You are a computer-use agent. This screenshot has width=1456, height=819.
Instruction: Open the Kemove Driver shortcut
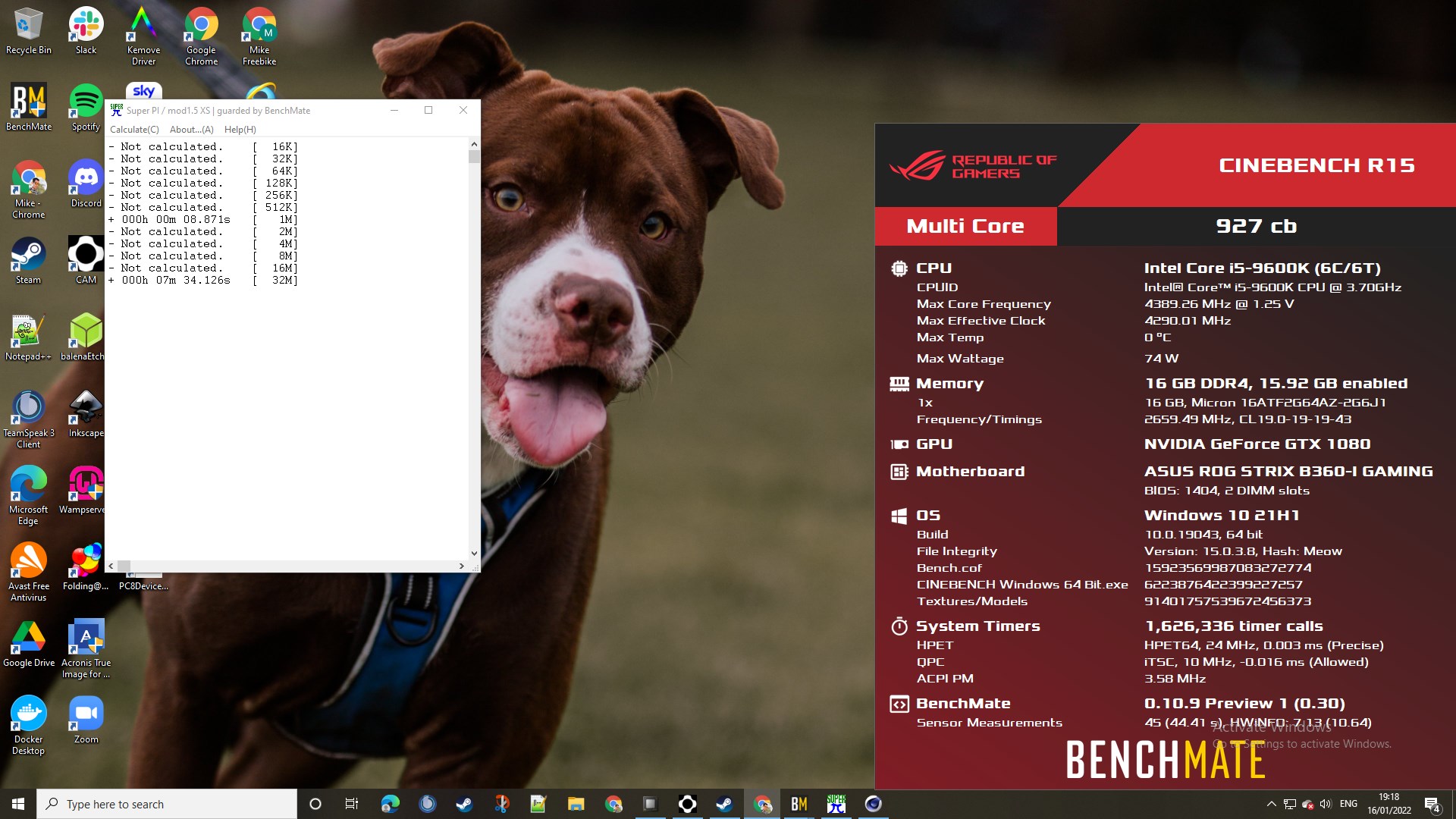tap(143, 36)
